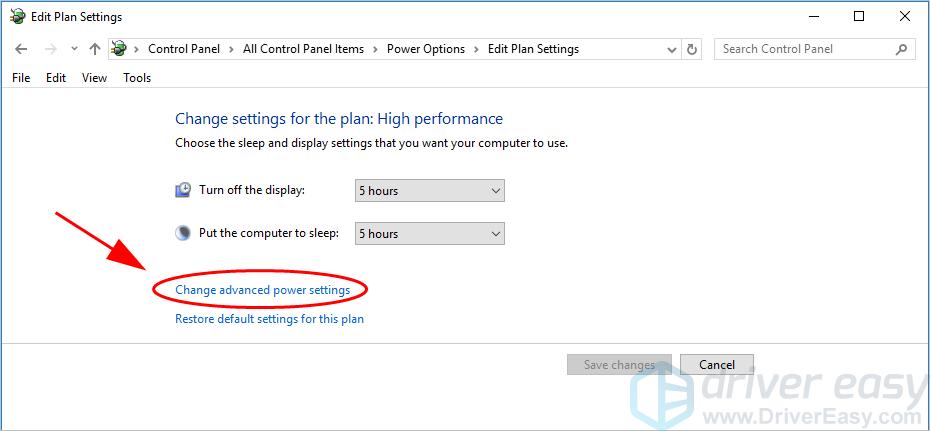The width and height of the screenshot is (930, 431).
Task: Click the magnifier icon in the search box
Action: pos(901,49)
